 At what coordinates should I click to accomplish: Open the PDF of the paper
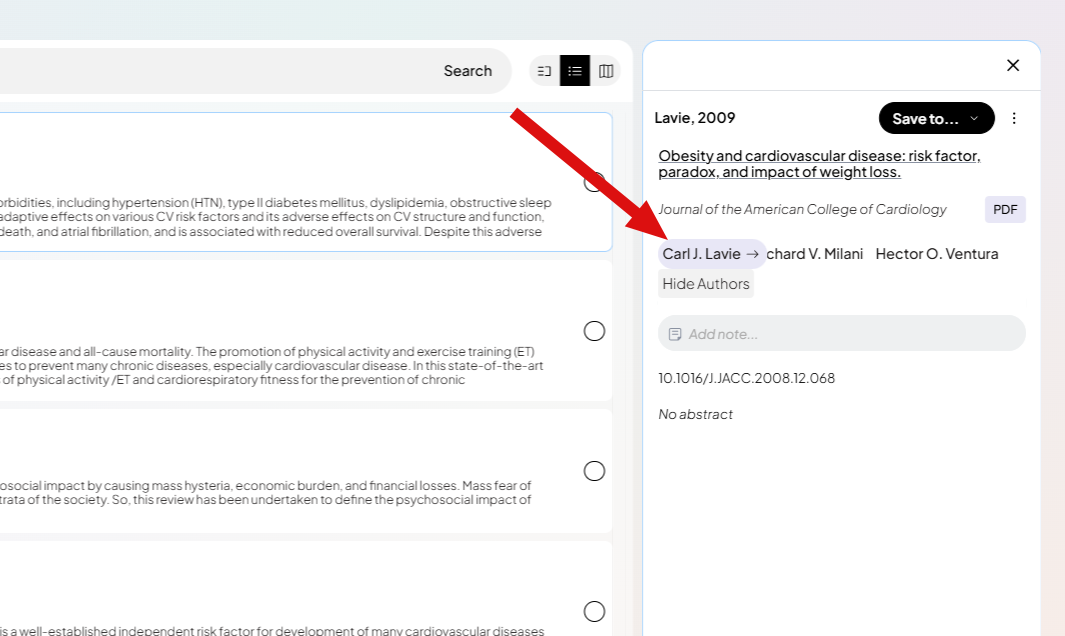click(x=1005, y=209)
